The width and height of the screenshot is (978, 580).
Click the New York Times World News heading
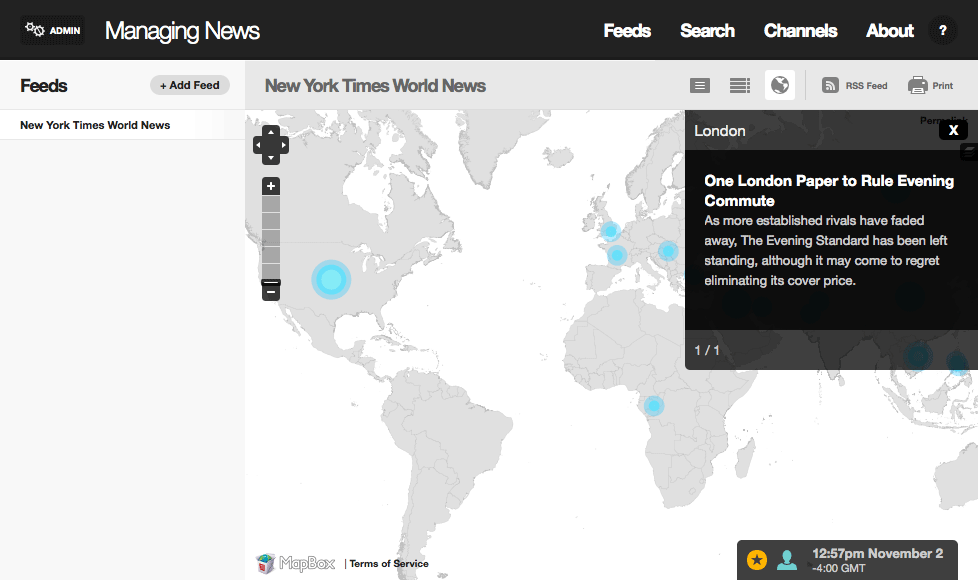pyautogui.click(x=375, y=85)
